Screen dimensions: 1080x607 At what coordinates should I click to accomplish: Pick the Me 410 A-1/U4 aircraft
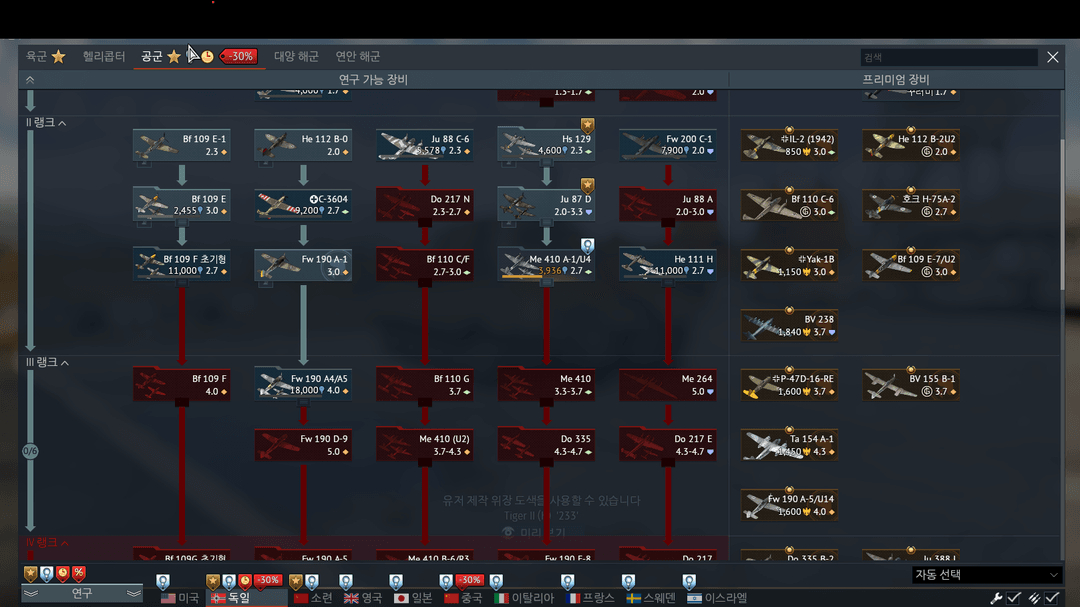546,265
